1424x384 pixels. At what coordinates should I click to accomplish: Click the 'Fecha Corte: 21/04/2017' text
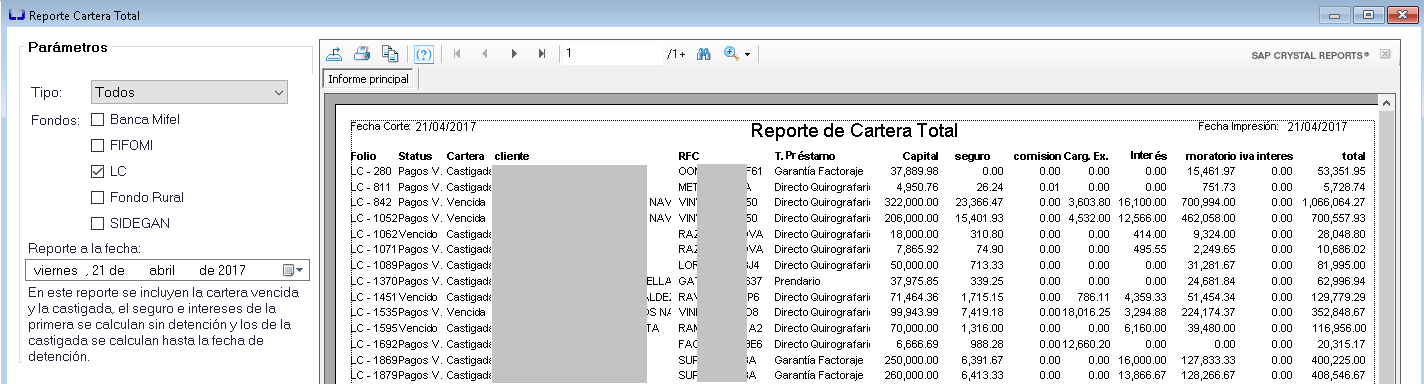pos(413,127)
